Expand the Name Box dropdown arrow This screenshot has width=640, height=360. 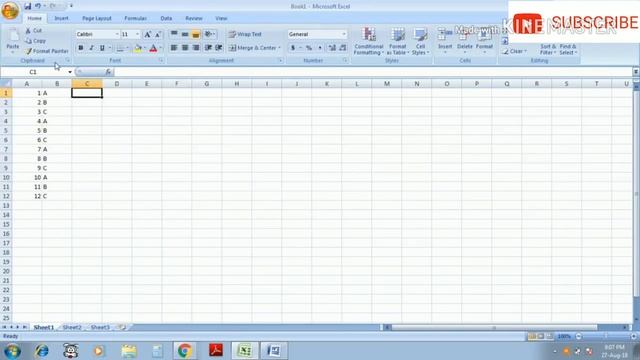pos(70,72)
